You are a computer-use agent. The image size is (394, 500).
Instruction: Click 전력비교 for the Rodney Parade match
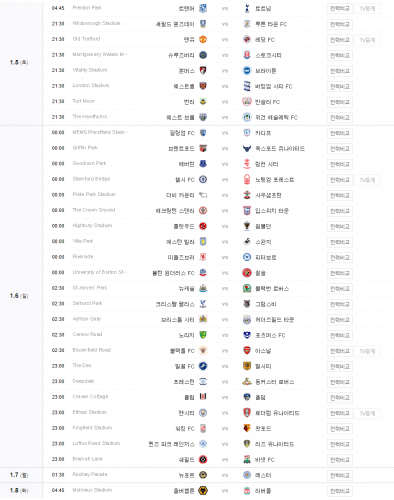pyautogui.click(x=340, y=476)
